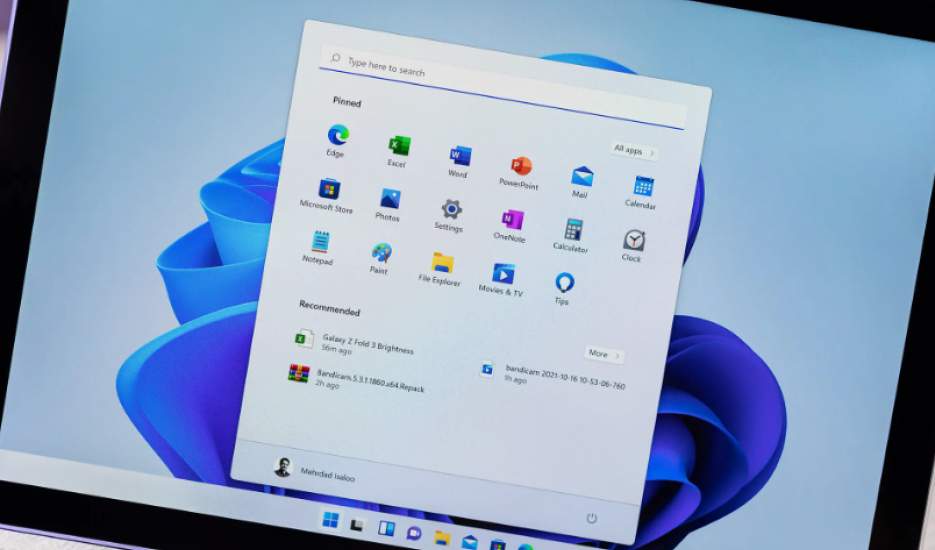Screen dimensions: 935x550
Task: Open Settings gear in pinned apps
Action: coord(451,209)
